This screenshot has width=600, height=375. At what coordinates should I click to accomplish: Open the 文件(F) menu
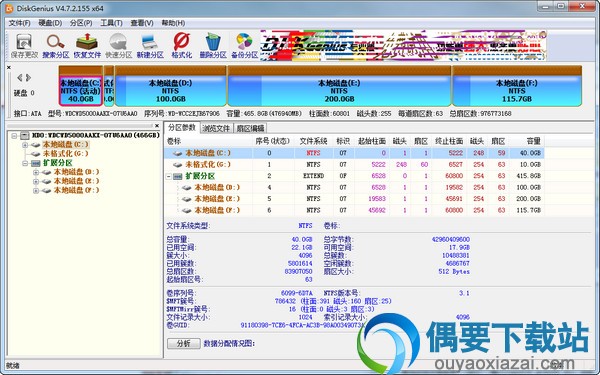pyautogui.click(x=19, y=23)
